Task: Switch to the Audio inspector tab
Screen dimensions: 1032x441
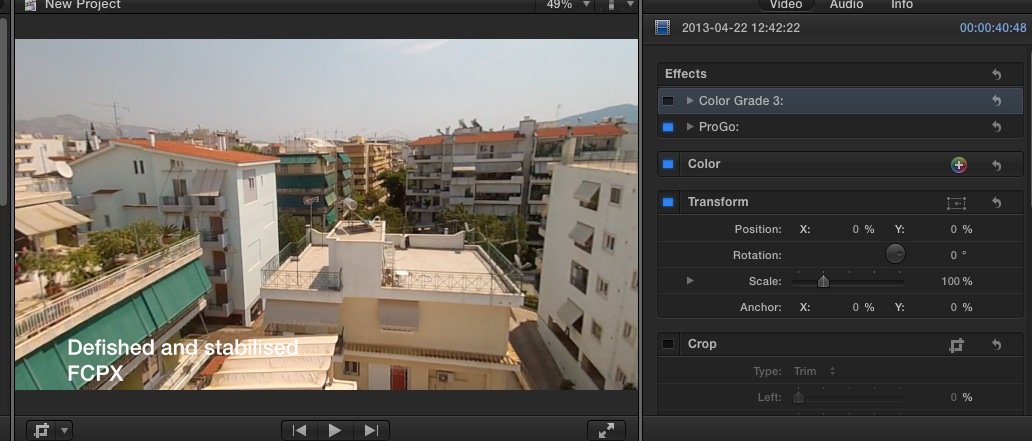Action: coord(846,5)
